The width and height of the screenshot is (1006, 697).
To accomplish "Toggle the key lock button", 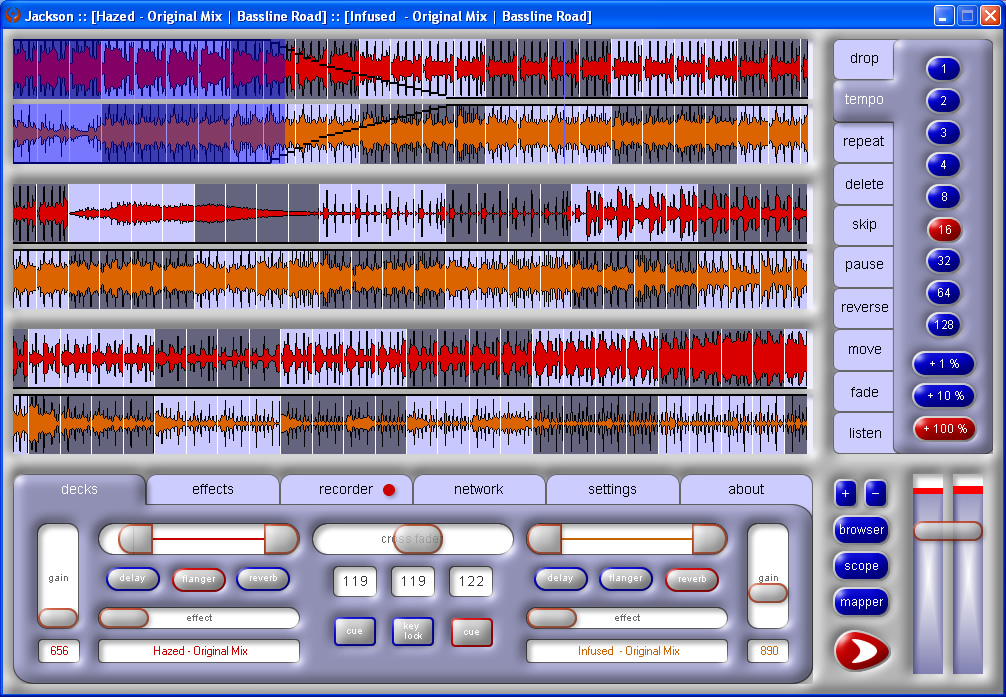I will (412, 631).
